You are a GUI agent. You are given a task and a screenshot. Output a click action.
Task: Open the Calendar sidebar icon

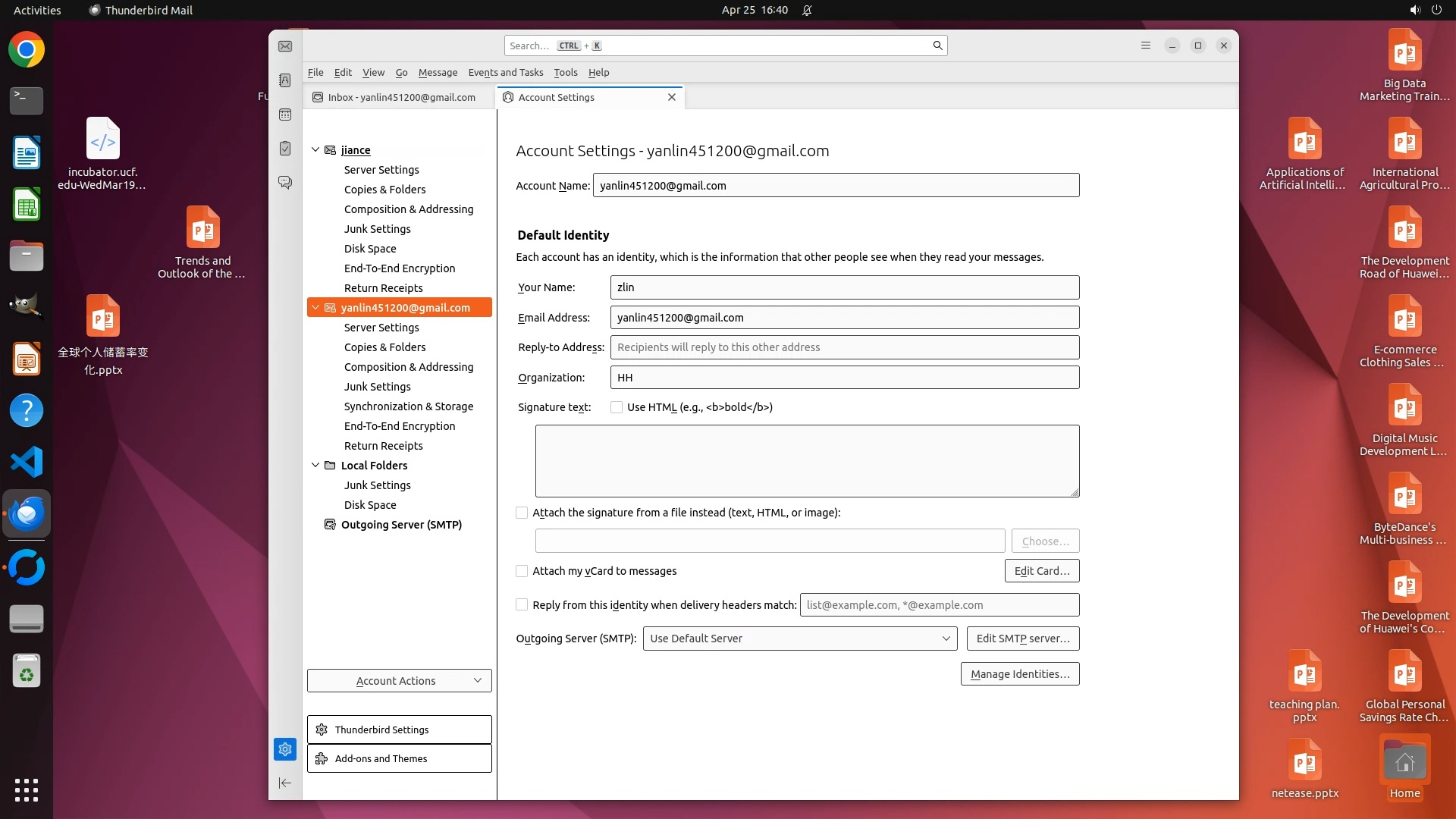(x=285, y=115)
